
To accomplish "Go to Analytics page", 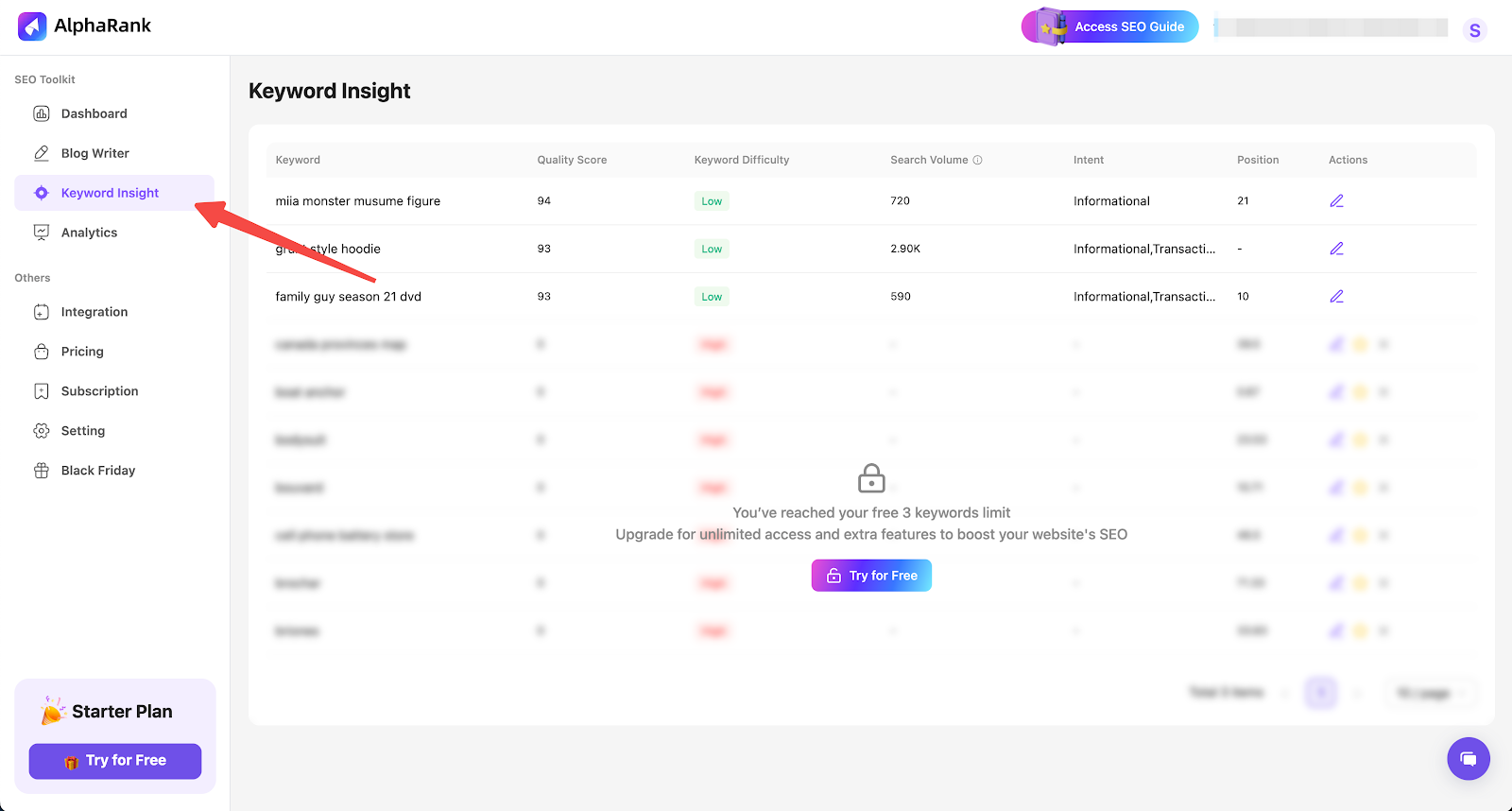I will click(114, 233).
